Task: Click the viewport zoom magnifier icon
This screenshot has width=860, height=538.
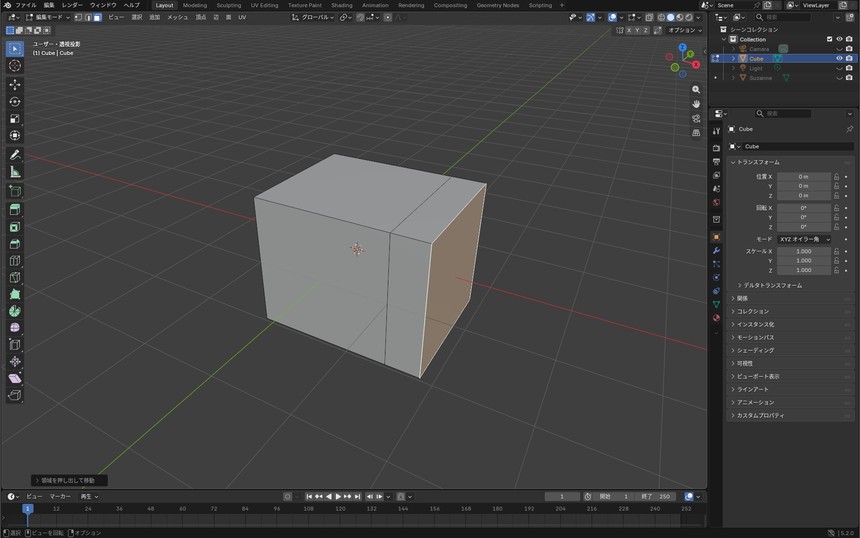Action: pos(696,89)
